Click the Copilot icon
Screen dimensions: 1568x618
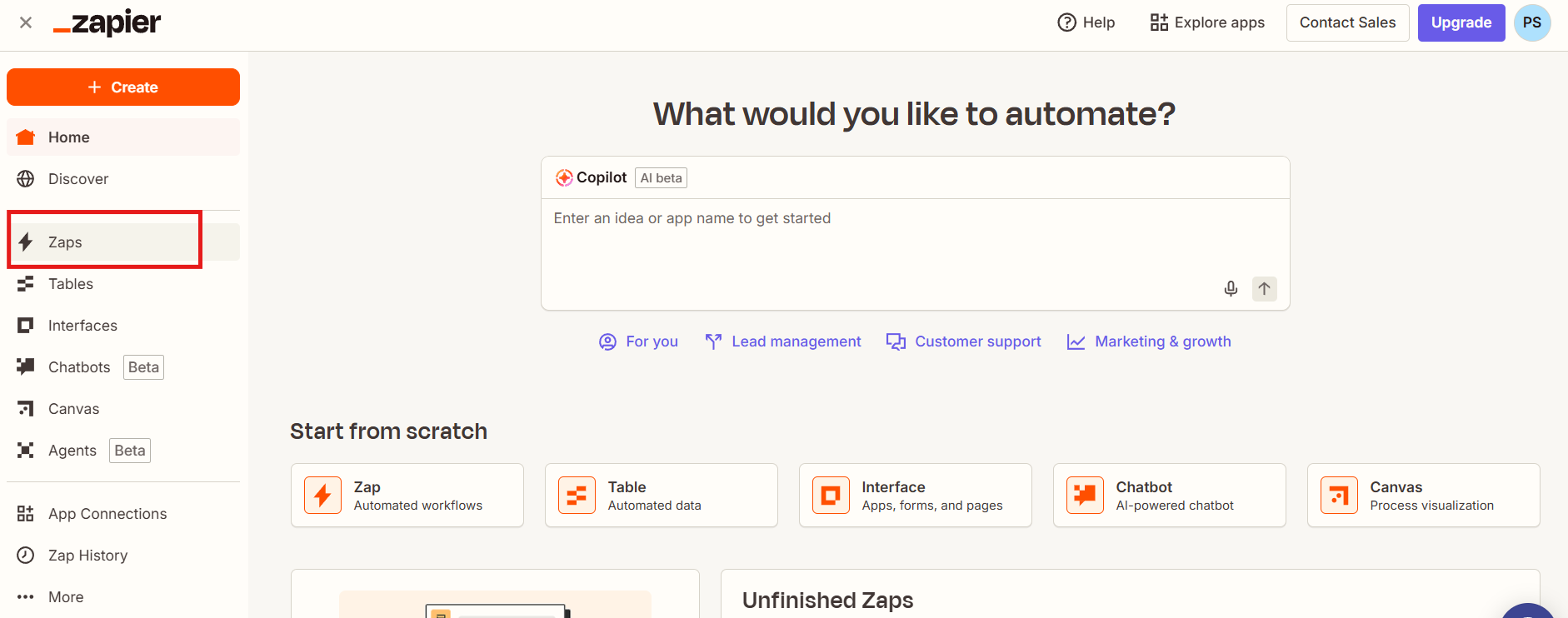tap(564, 177)
